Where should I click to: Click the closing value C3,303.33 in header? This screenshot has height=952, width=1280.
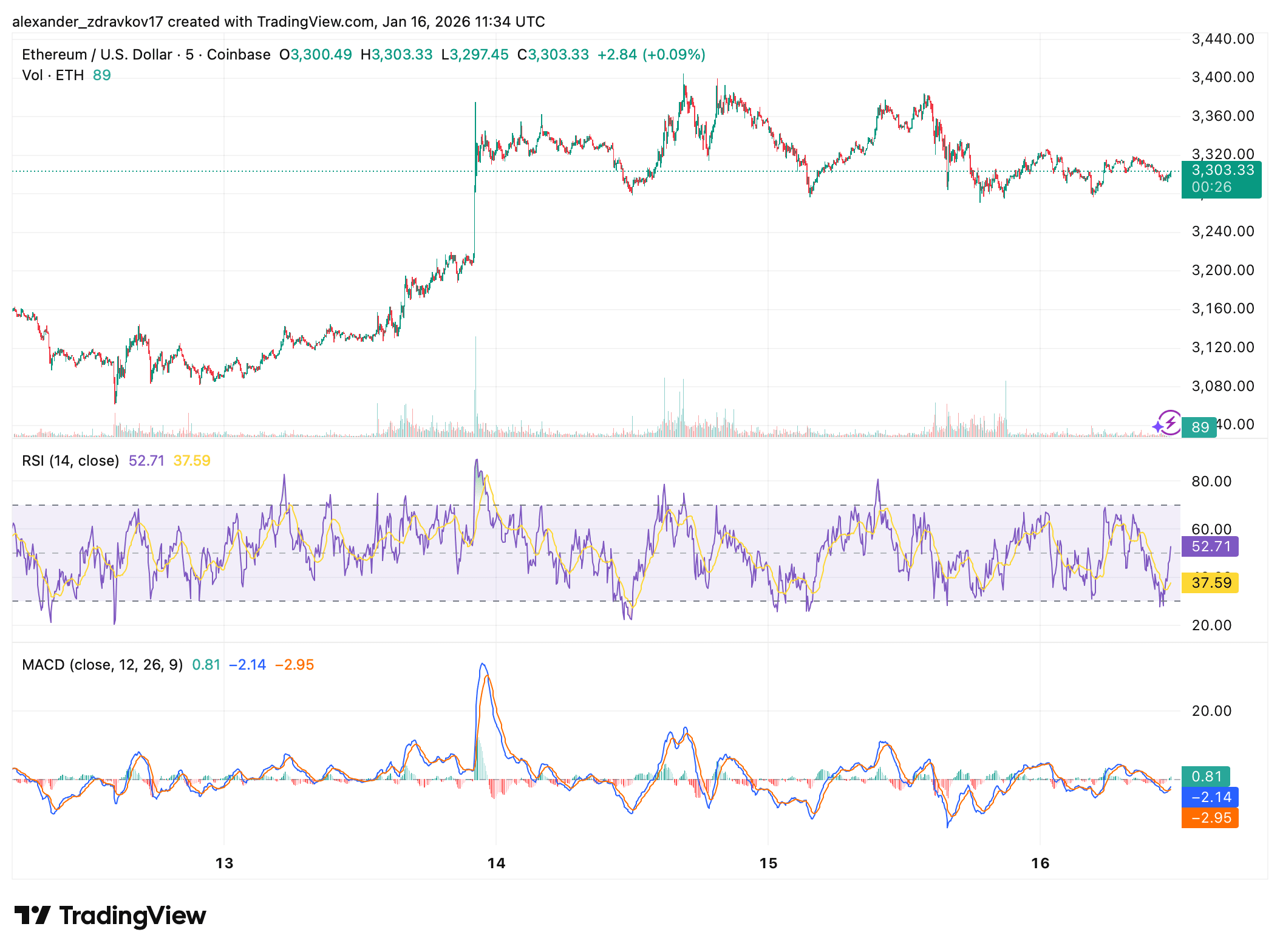[553, 55]
